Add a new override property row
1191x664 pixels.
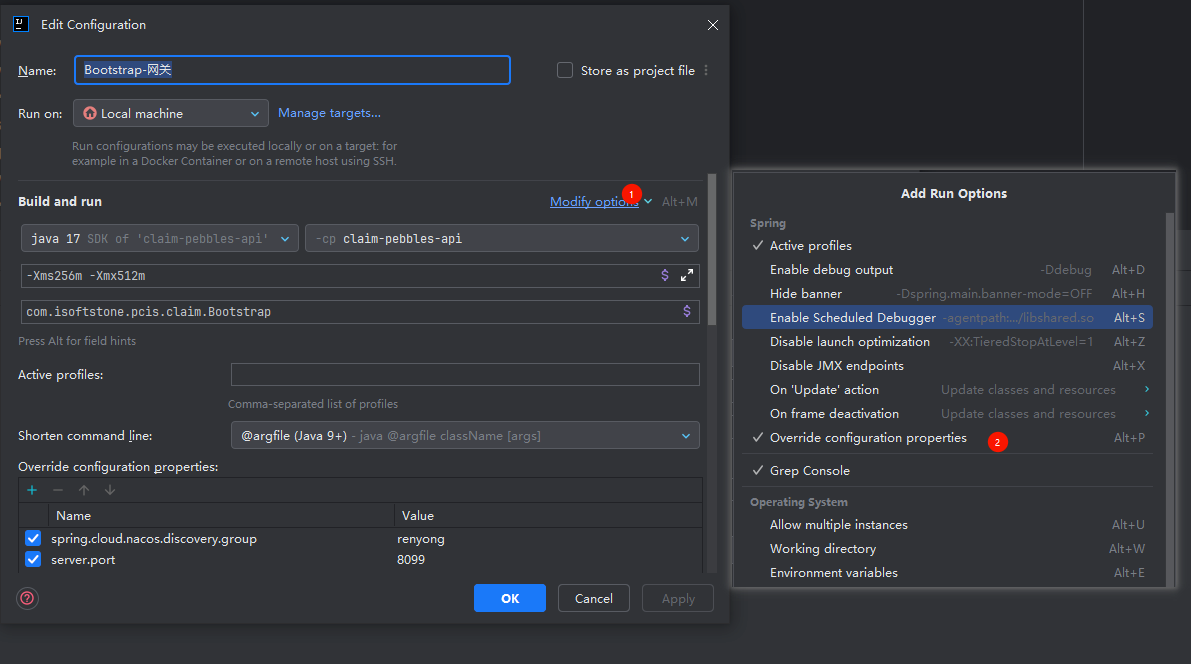(x=32, y=490)
